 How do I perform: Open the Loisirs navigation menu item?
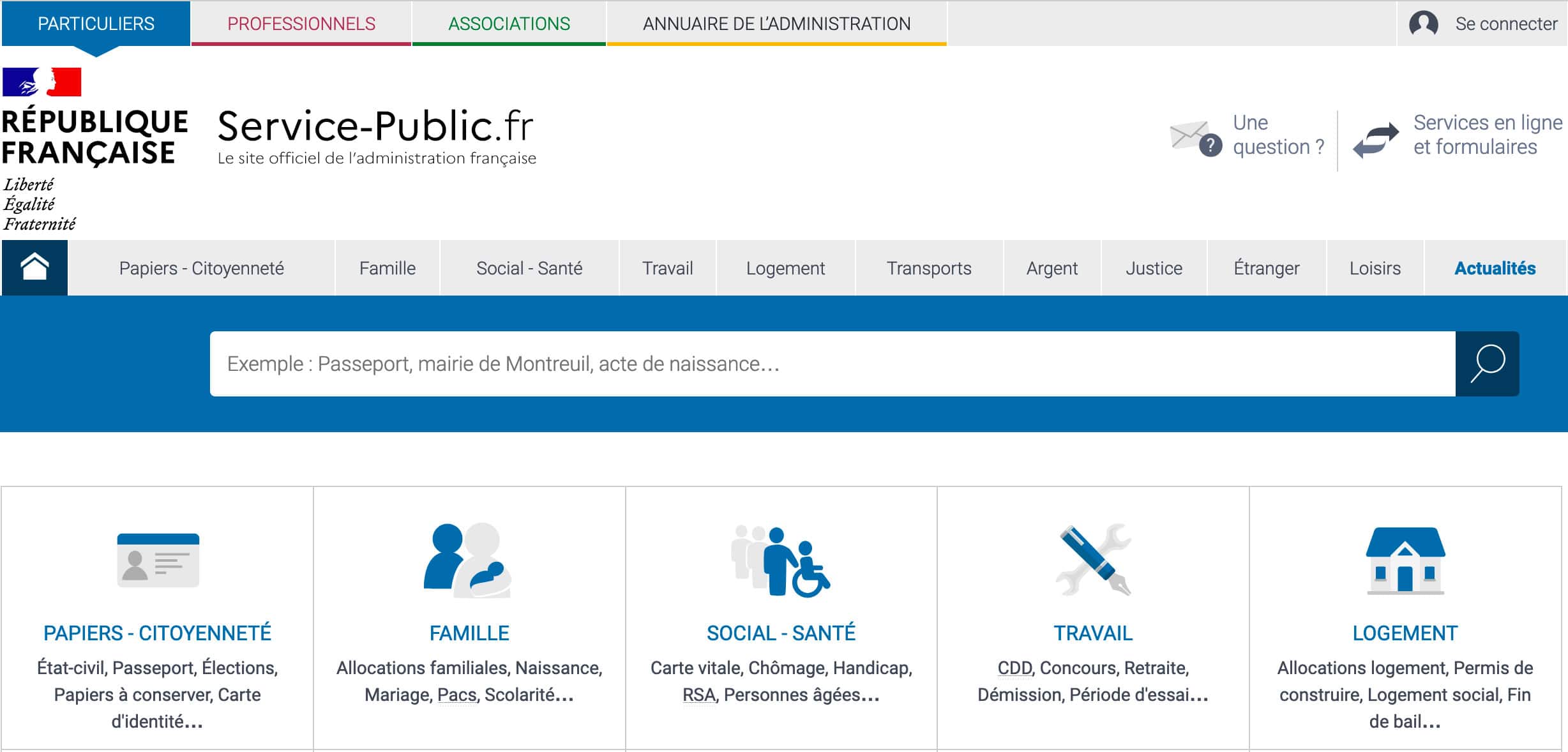pos(1375,268)
